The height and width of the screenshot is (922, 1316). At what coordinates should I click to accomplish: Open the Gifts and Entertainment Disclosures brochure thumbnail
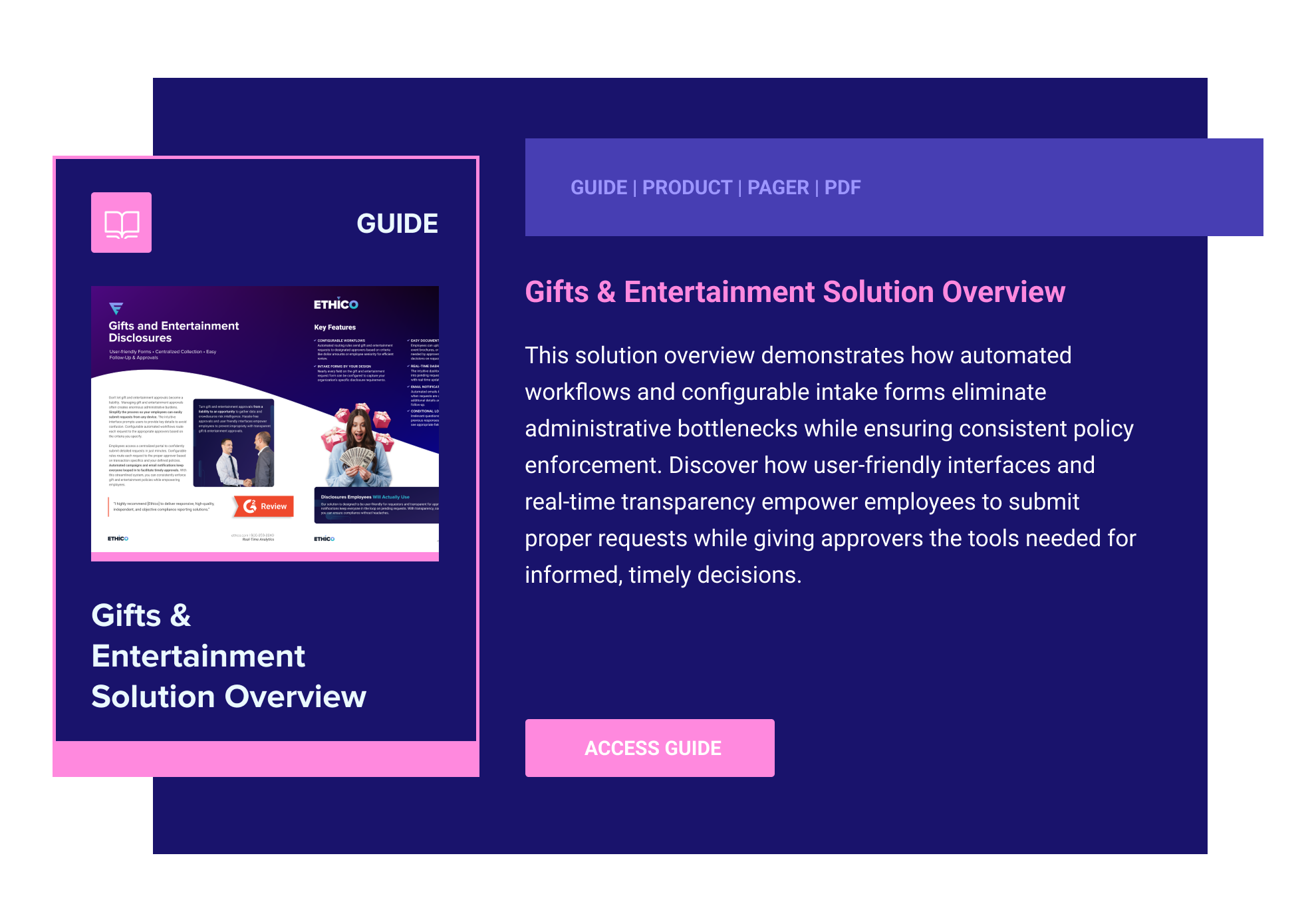(265, 423)
